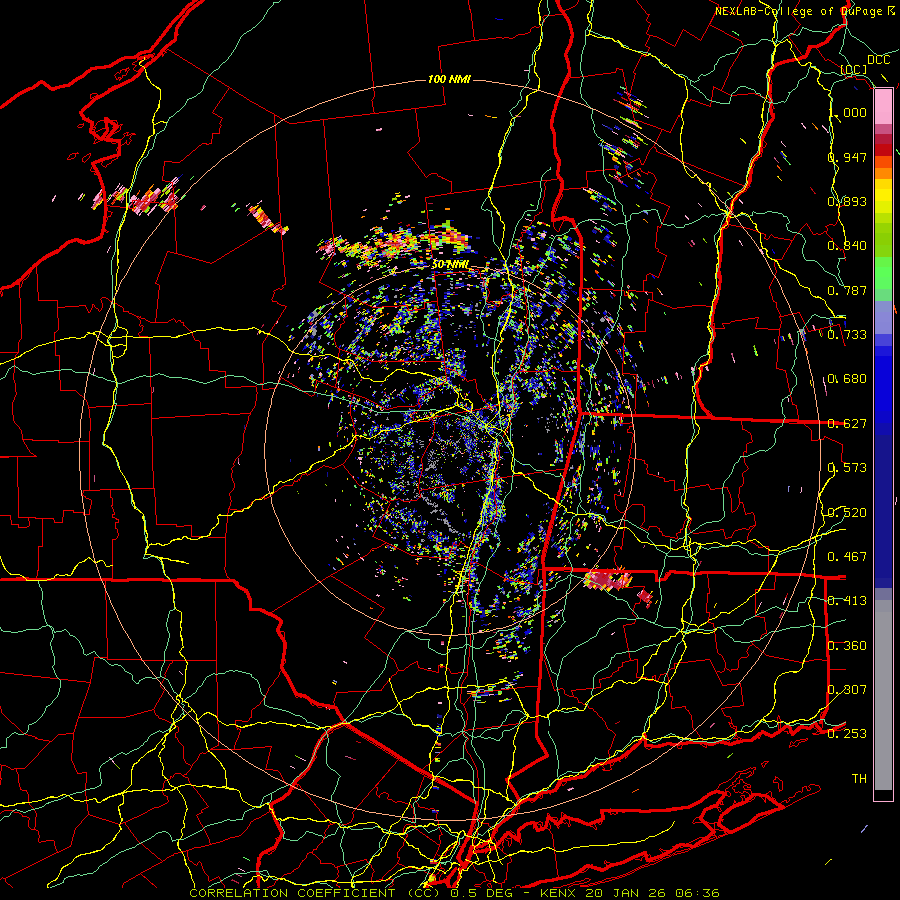The height and width of the screenshot is (900, 900).
Task: Click the 0.307 legend value
Action: tap(847, 689)
